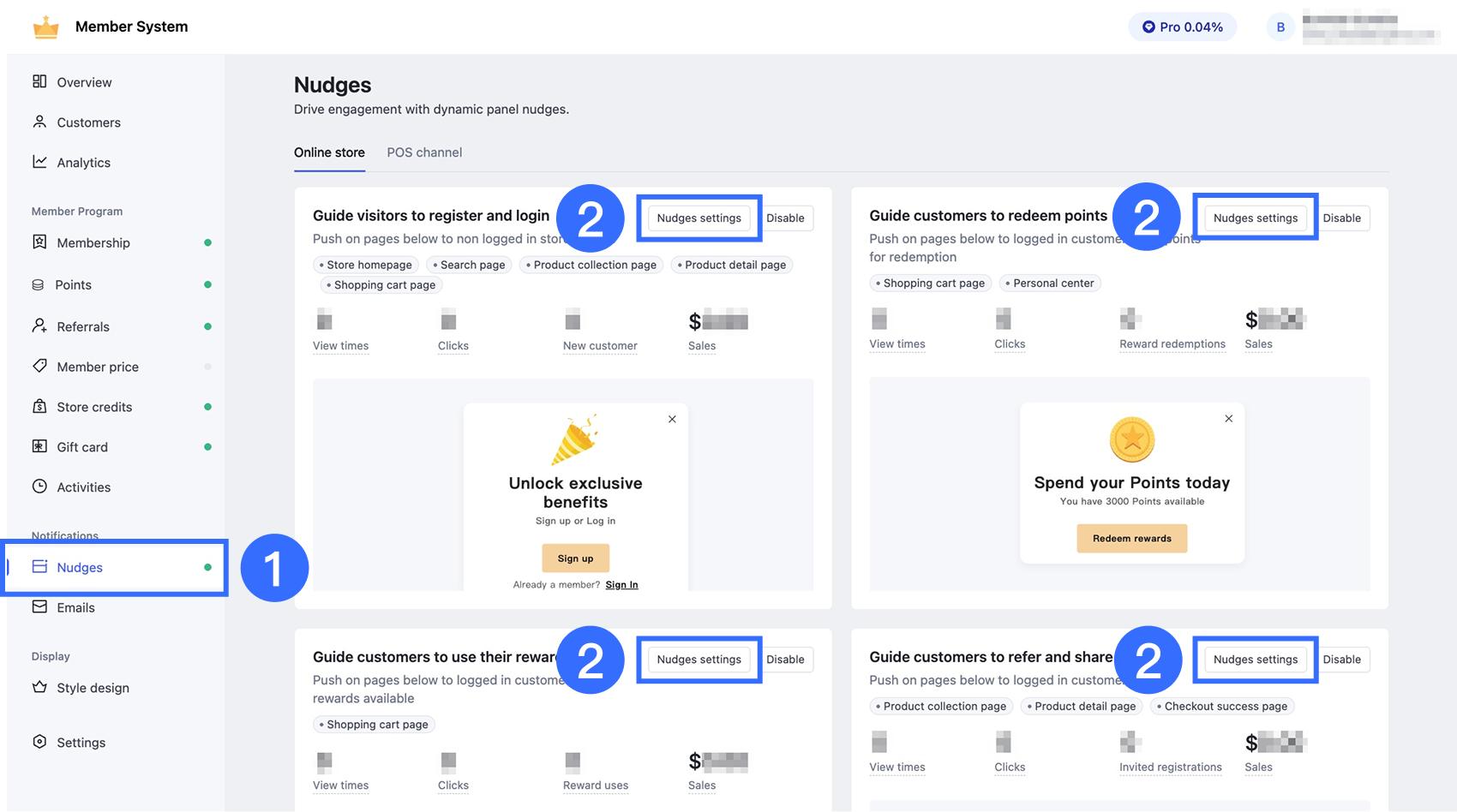
Task: Disable the register and login nudge
Action: click(785, 218)
